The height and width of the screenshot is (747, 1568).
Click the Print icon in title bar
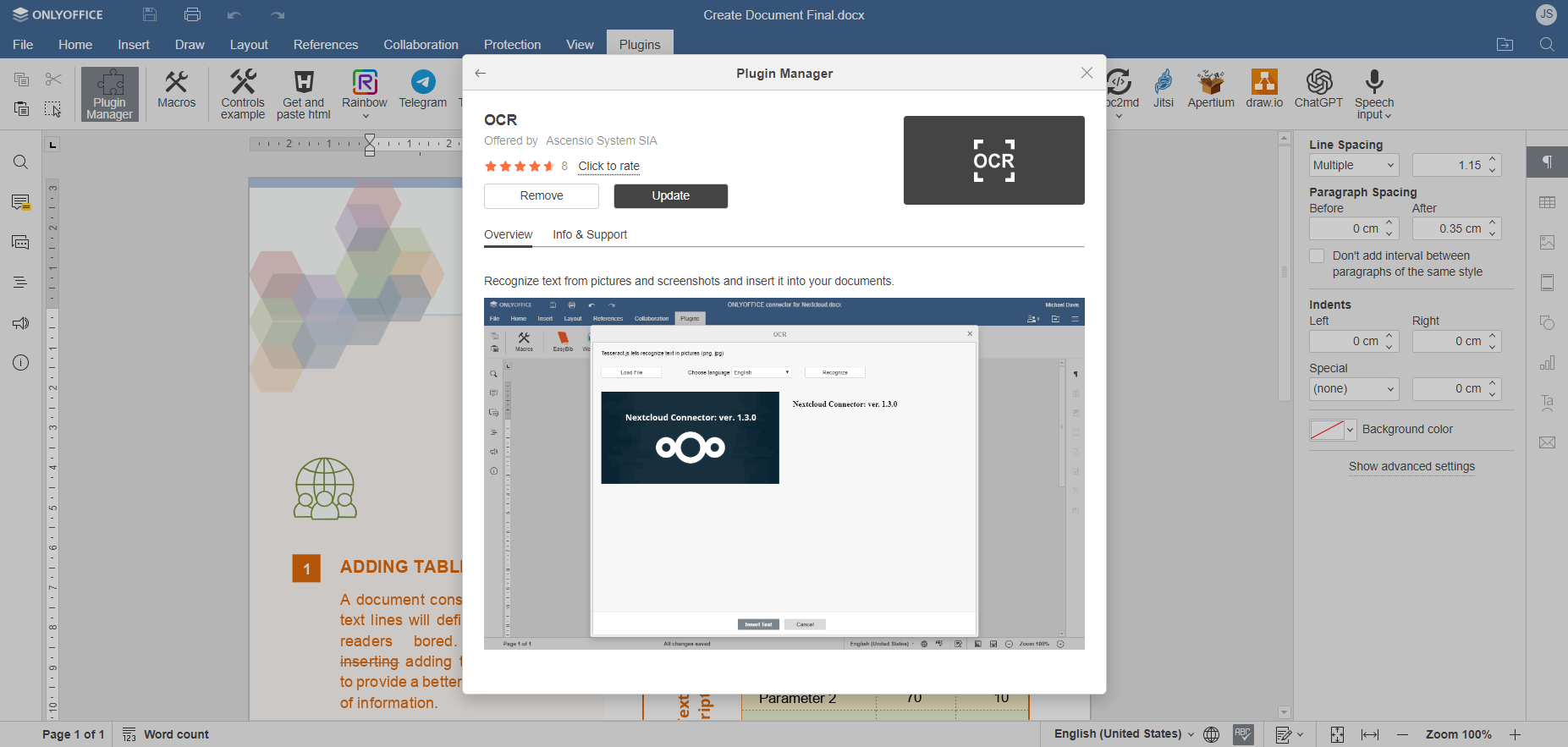point(192,14)
